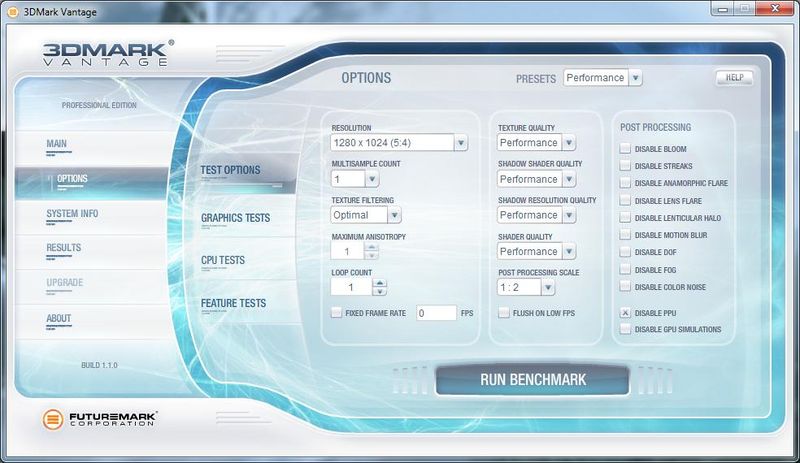800x463 pixels.
Task: Open the Texture Filtering dropdown
Action: click(x=394, y=215)
